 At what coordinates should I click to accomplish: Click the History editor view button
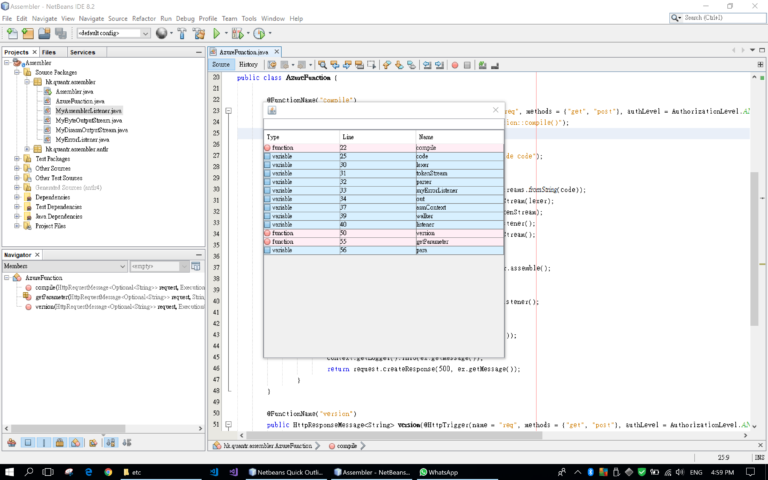248,65
